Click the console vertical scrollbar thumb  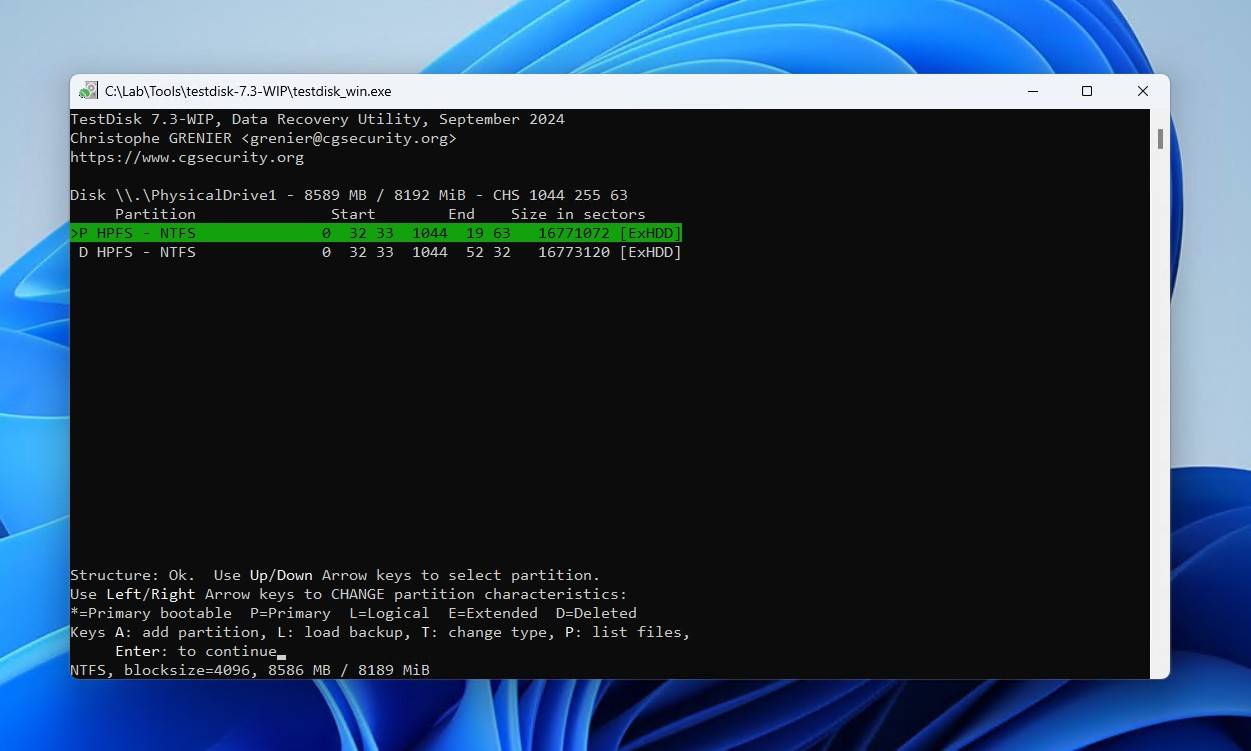point(1160,138)
